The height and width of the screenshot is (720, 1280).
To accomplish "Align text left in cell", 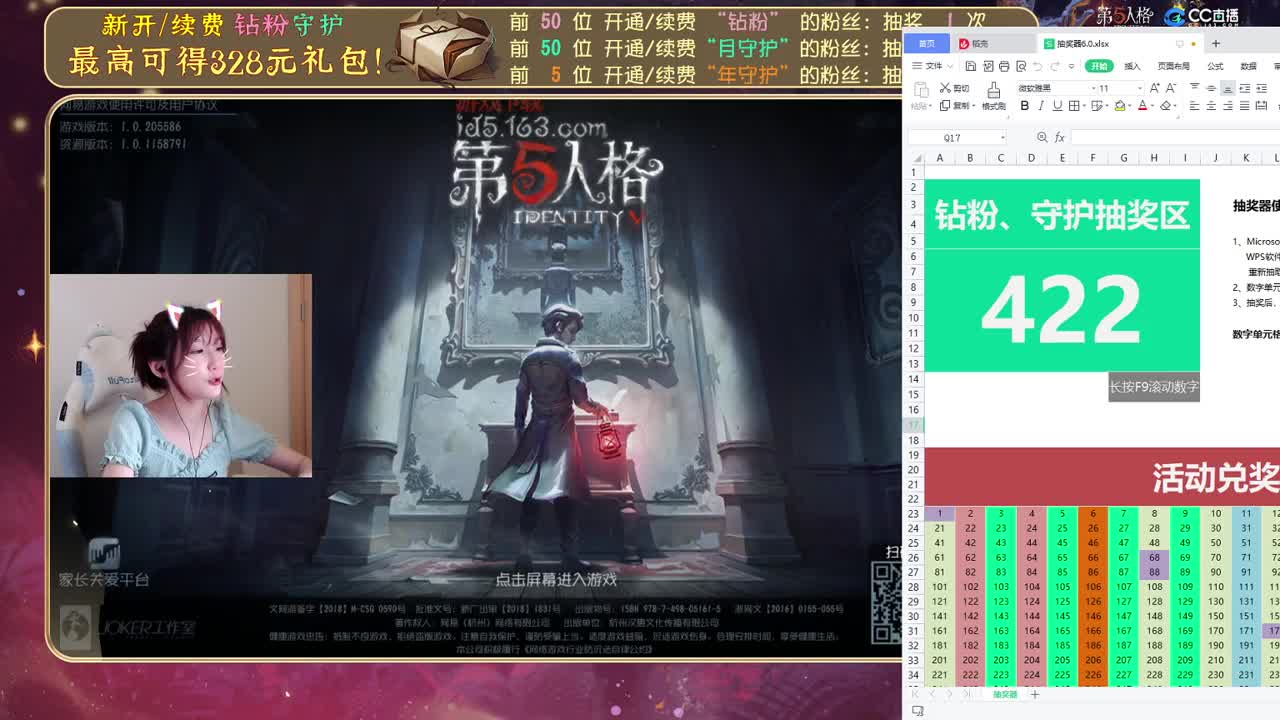I will [x=1195, y=106].
